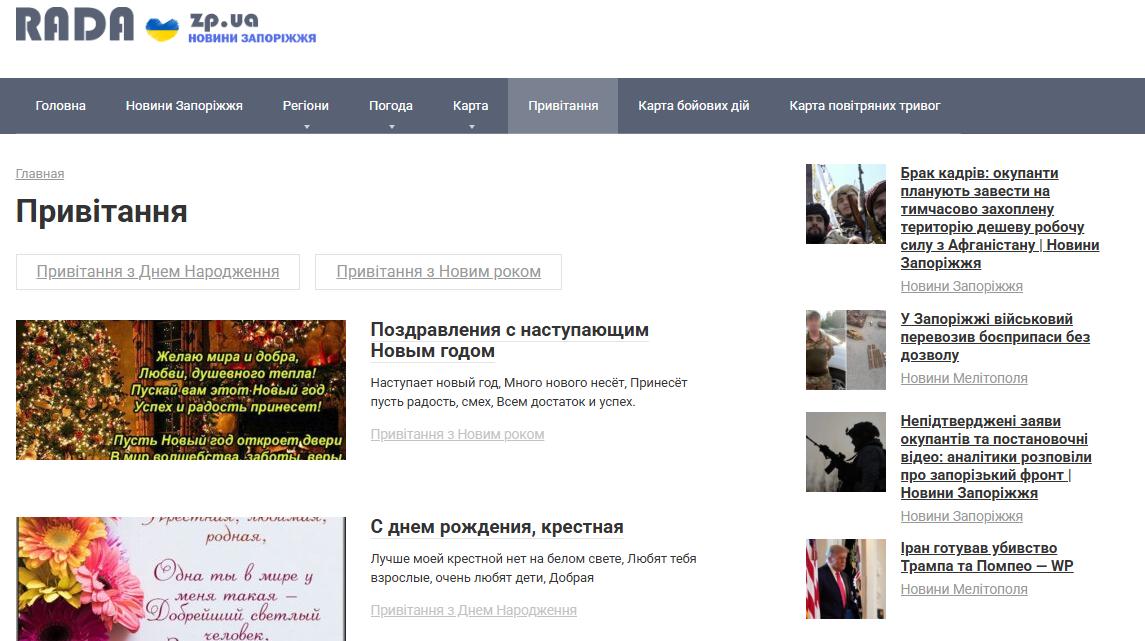The height and width of the screenshot is (641, 1145).
Task: Open article Поздравления с наступающим Новым годом
Action: [x=510, y=340]
